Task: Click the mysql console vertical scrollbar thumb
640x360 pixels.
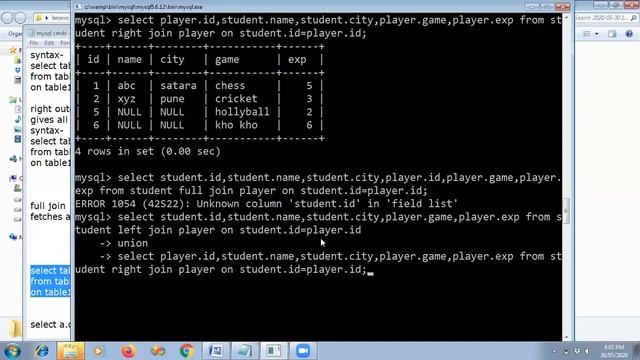Action: 566,211
